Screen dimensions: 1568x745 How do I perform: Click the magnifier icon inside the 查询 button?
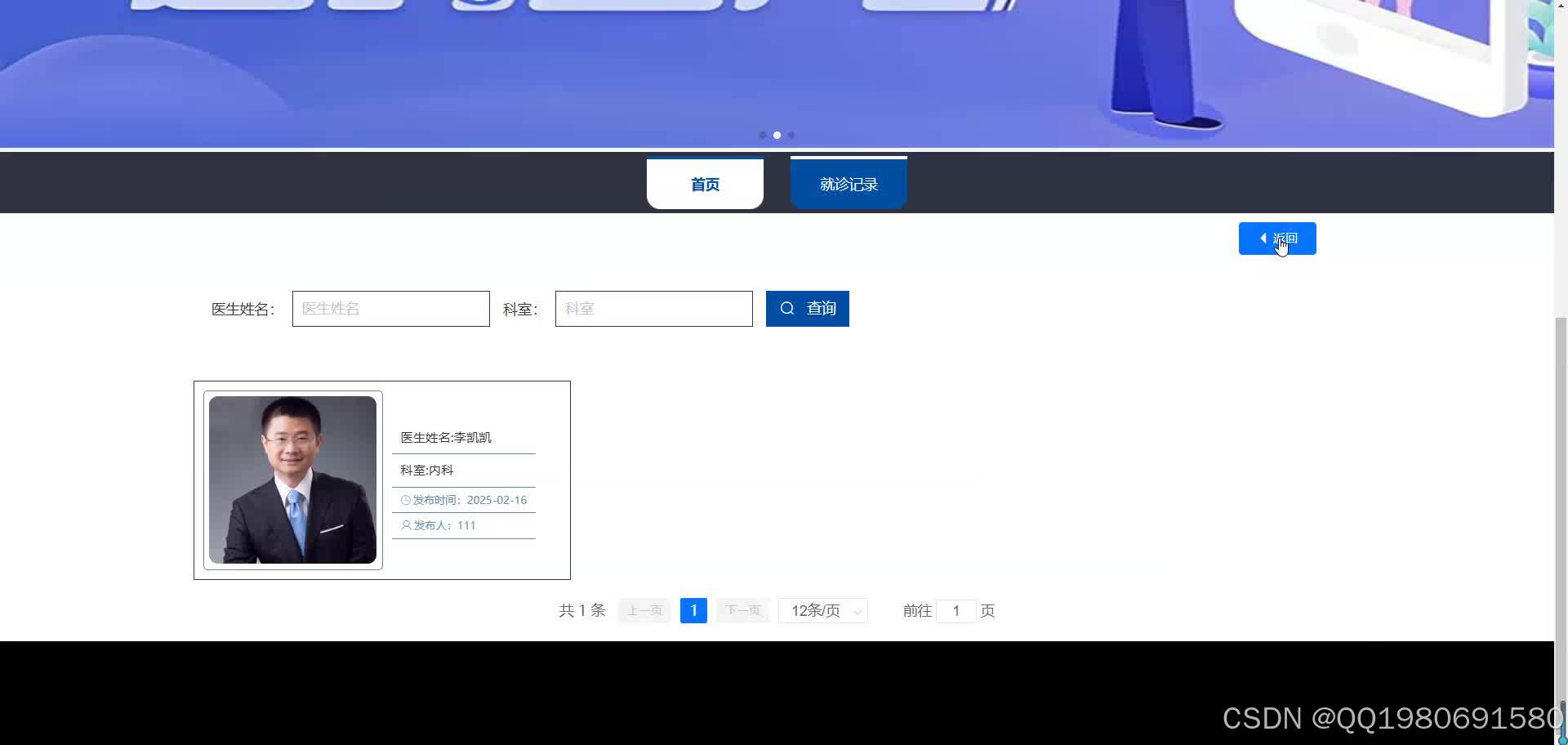[787, 308]
